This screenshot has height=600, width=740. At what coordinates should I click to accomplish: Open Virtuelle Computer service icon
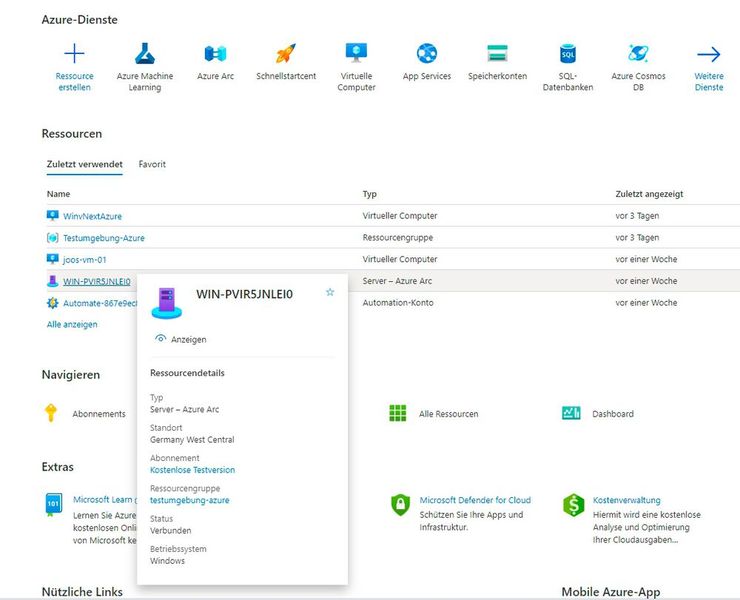[356, 53]
